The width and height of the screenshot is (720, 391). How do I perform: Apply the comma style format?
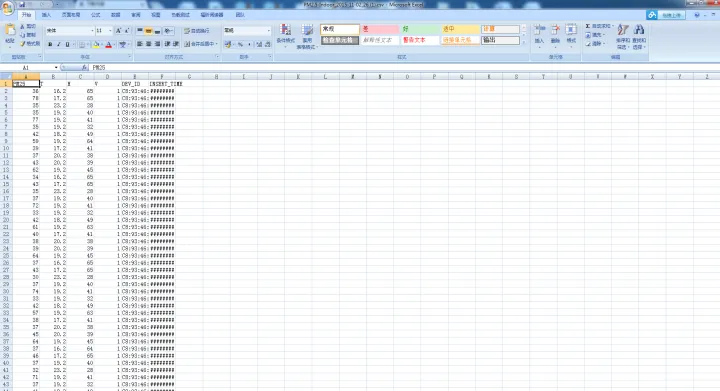(249, 45)
